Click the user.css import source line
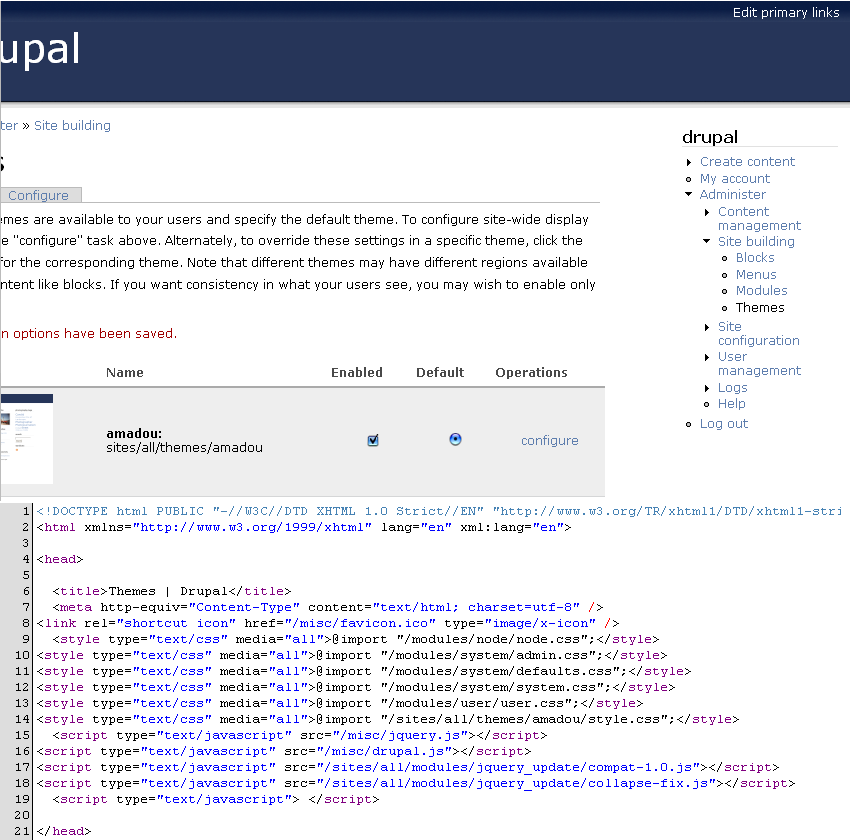 click(340, 703)
